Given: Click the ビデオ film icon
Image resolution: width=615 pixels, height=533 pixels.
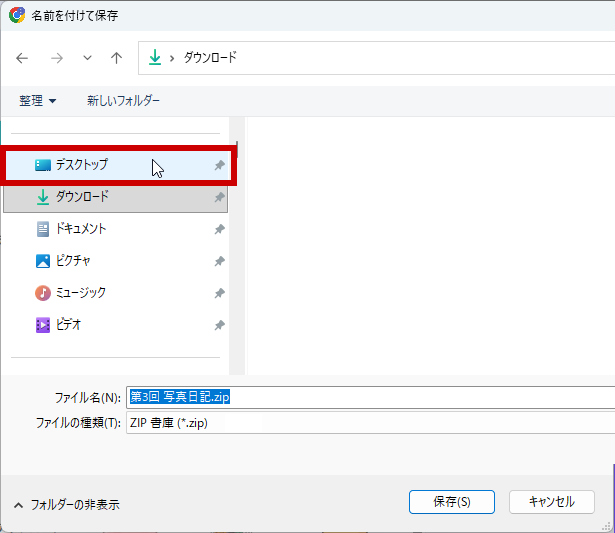Looking at the screenshot, I should point(43,325).
